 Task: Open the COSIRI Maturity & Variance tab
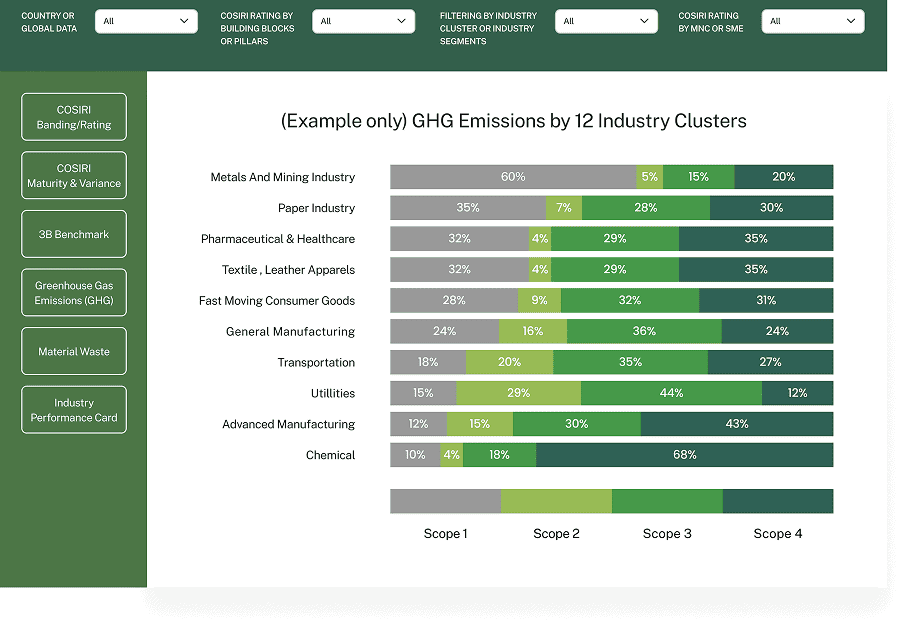pyautogui.click(x=74, y=176)
